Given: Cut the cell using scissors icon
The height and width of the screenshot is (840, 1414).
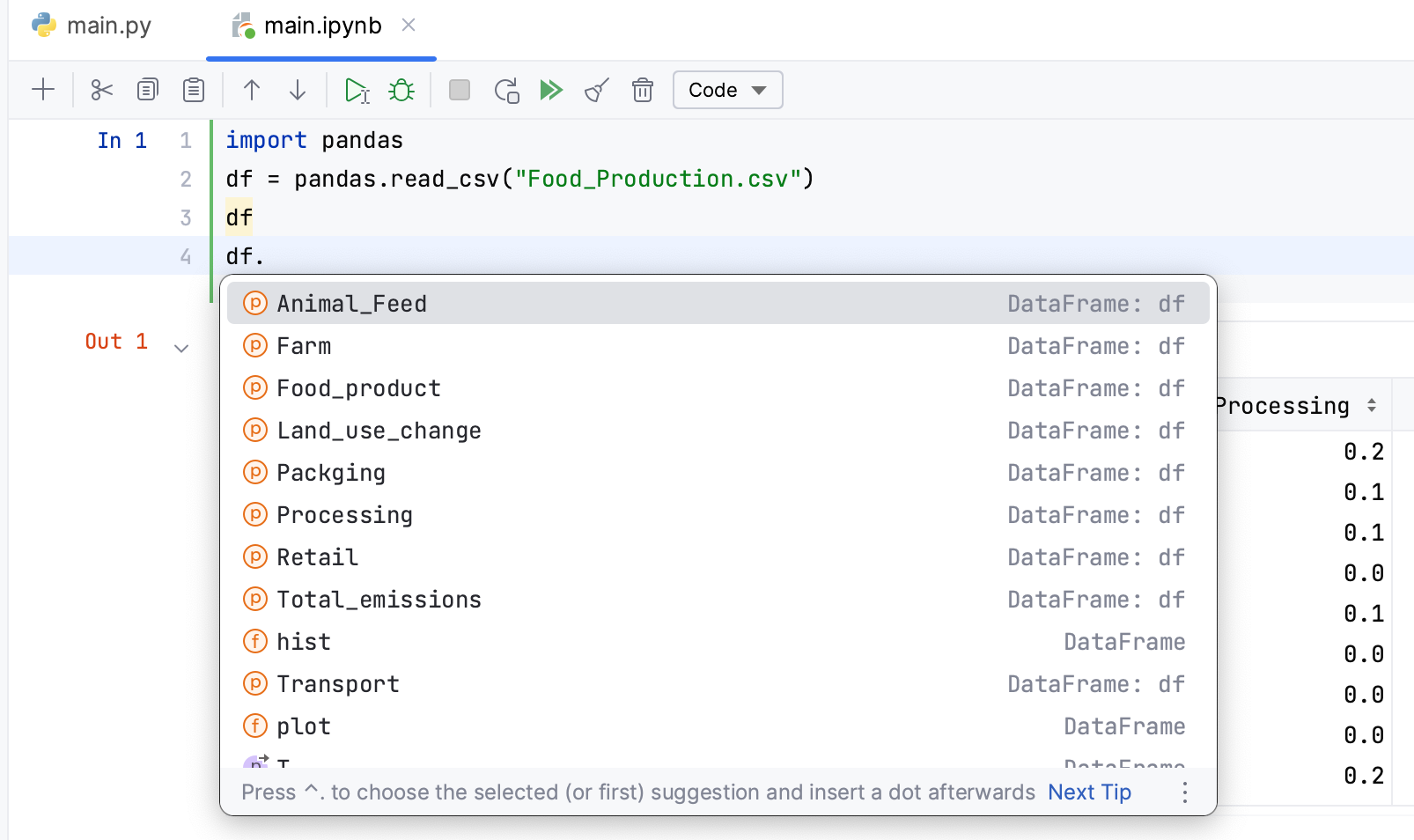Looking at the screenshot, I should [x=102, y=90].
